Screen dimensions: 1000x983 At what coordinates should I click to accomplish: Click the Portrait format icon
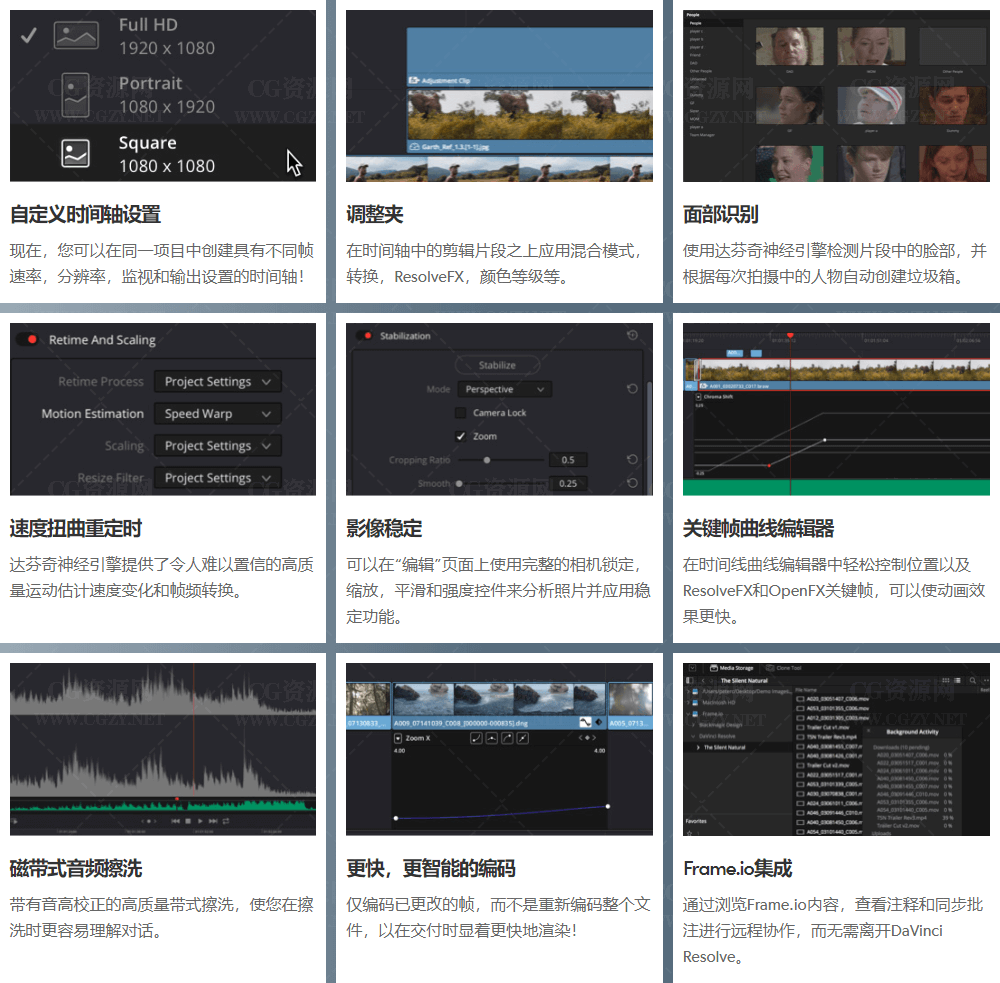(x=76, y=94)
